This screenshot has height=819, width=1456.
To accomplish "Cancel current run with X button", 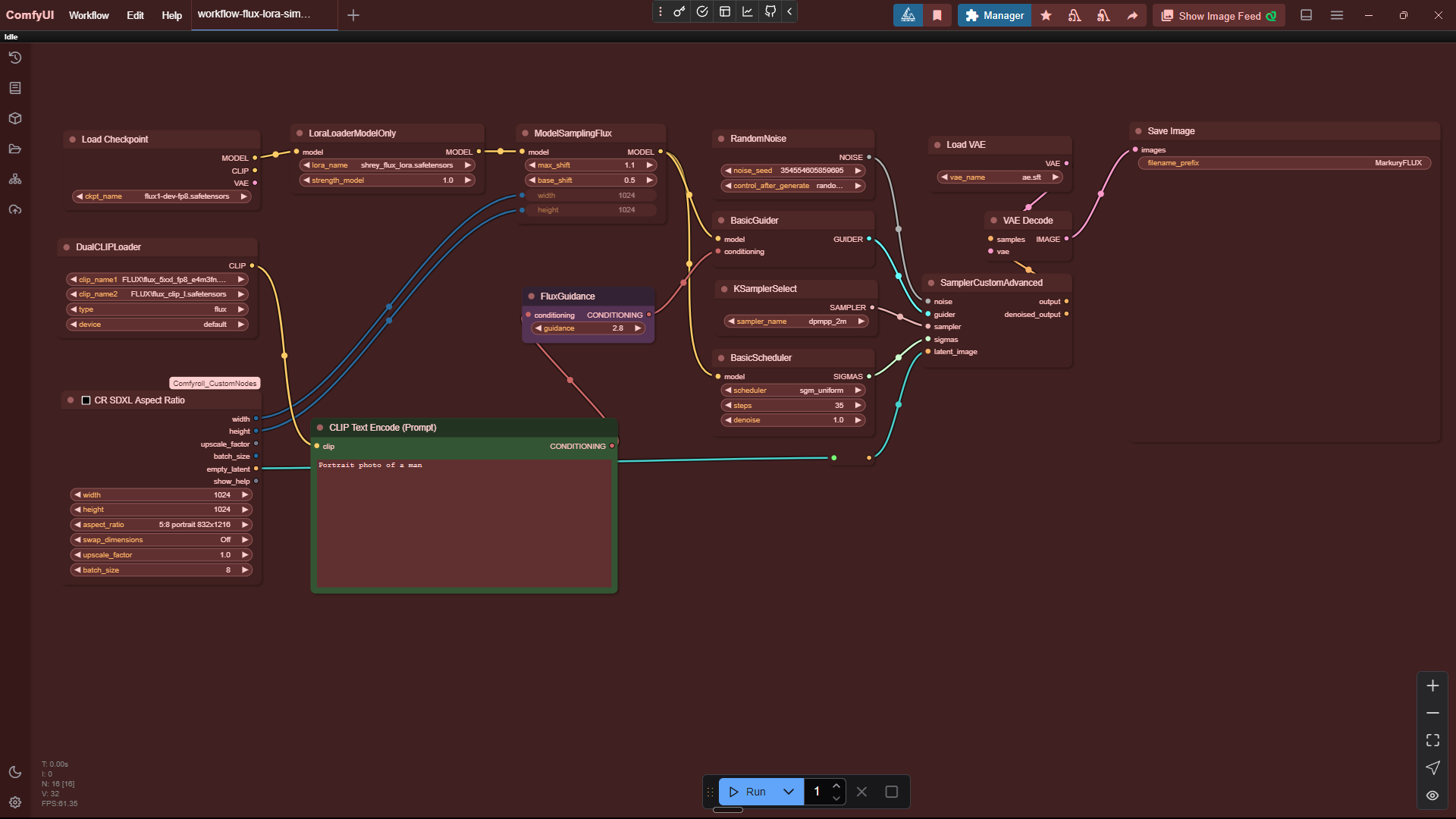I will coord(861,792).
